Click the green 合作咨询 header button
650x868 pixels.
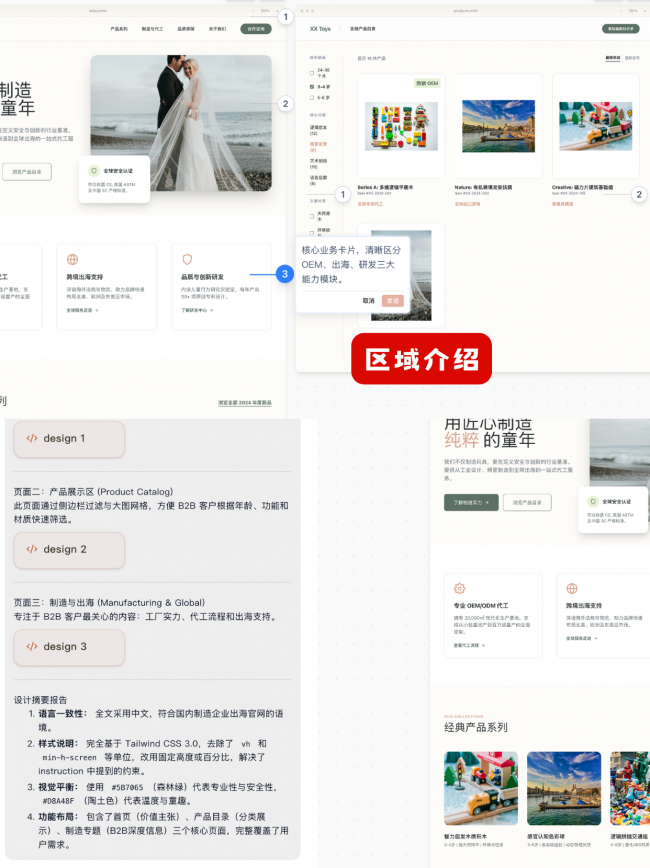tap(256, 29)
